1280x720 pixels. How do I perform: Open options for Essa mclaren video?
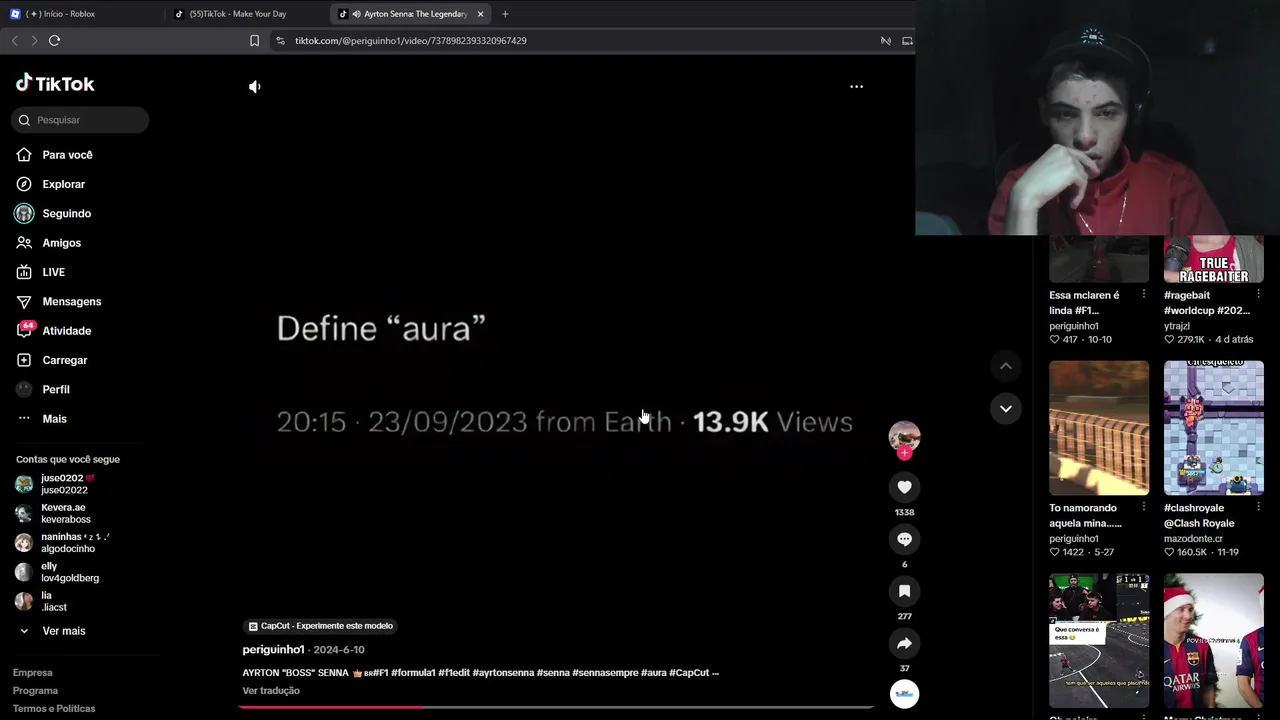pyautogui.click(x=1144, y=295)
